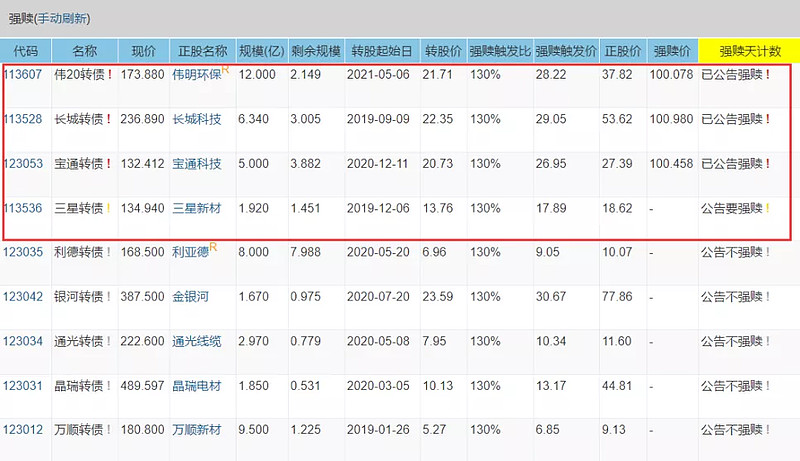Sort by the 强赎价 column header

(x=672, y=51)
